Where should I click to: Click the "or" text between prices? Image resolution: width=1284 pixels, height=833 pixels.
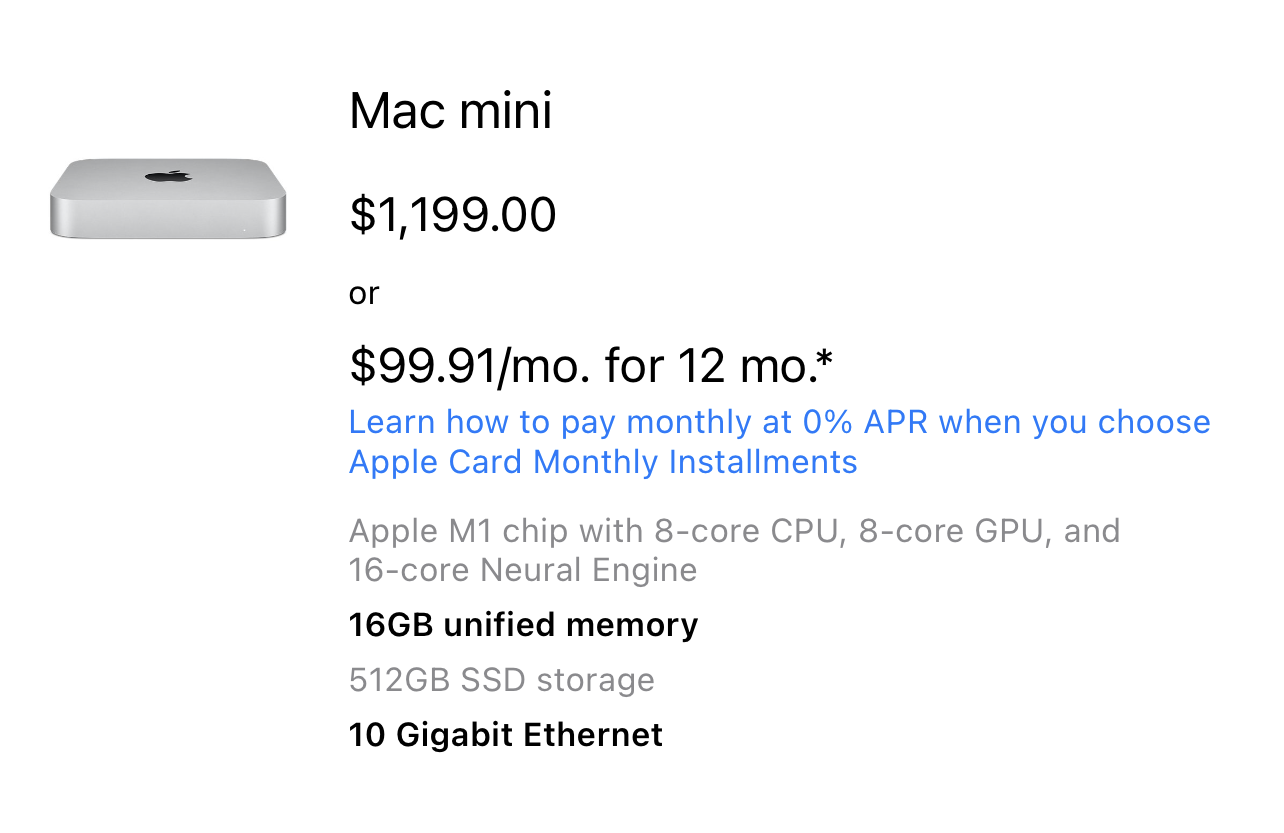coord(364,294)
